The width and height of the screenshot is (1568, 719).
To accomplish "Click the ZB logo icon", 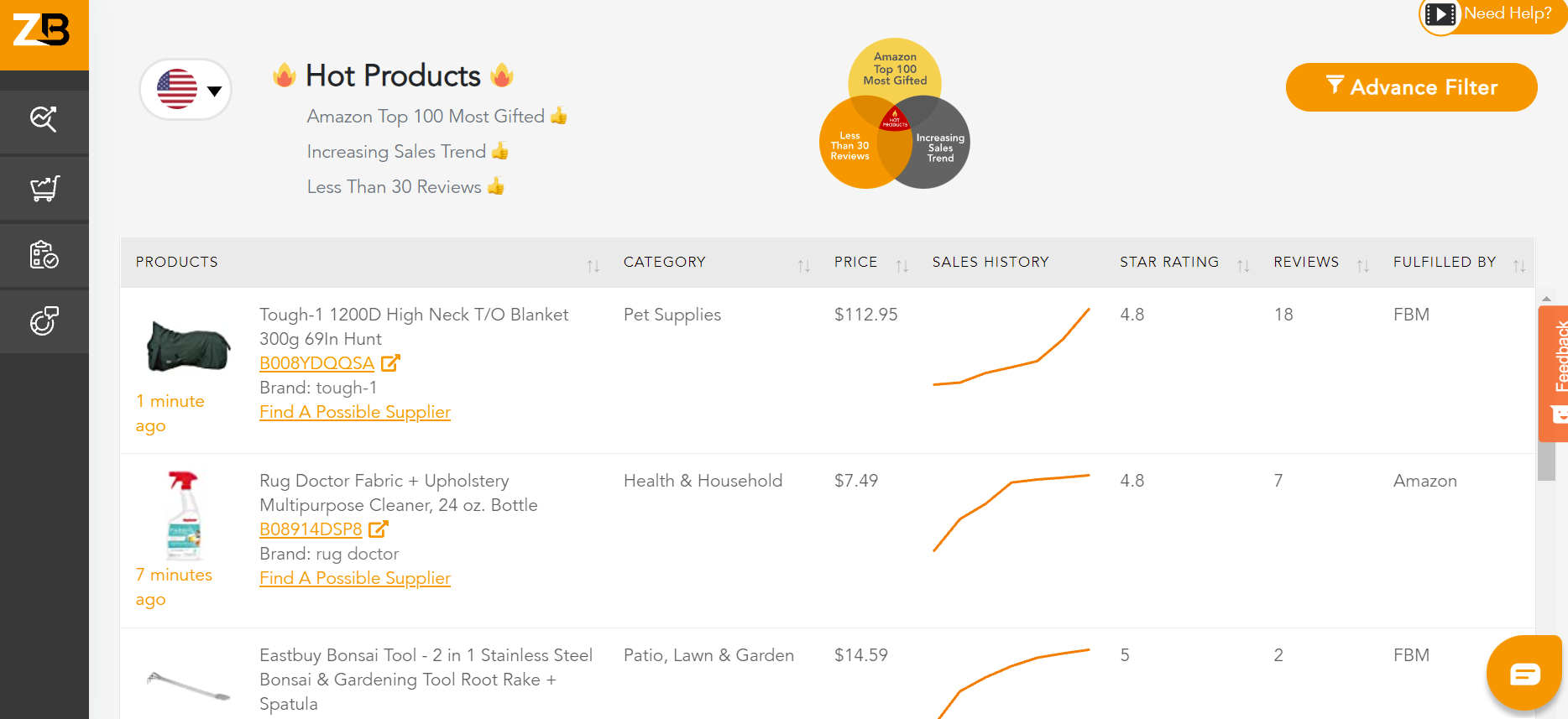I will coord(42,31).
